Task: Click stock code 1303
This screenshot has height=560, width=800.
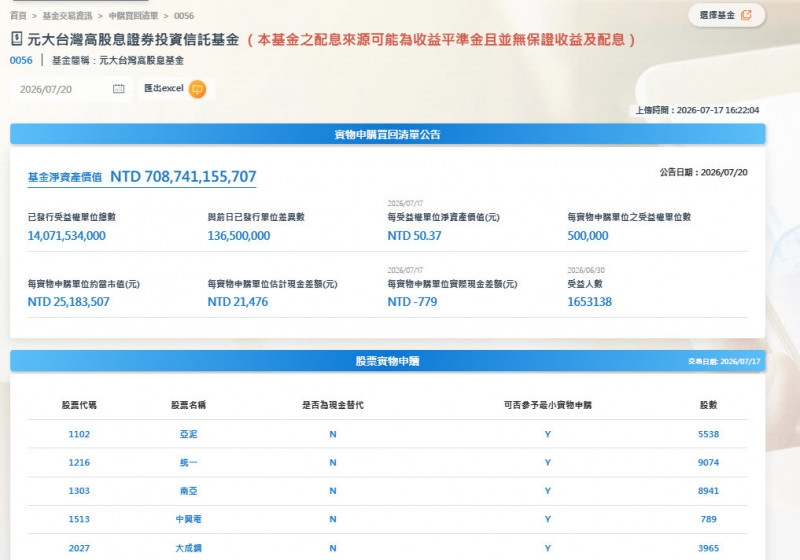Action: tap(79, 491)
